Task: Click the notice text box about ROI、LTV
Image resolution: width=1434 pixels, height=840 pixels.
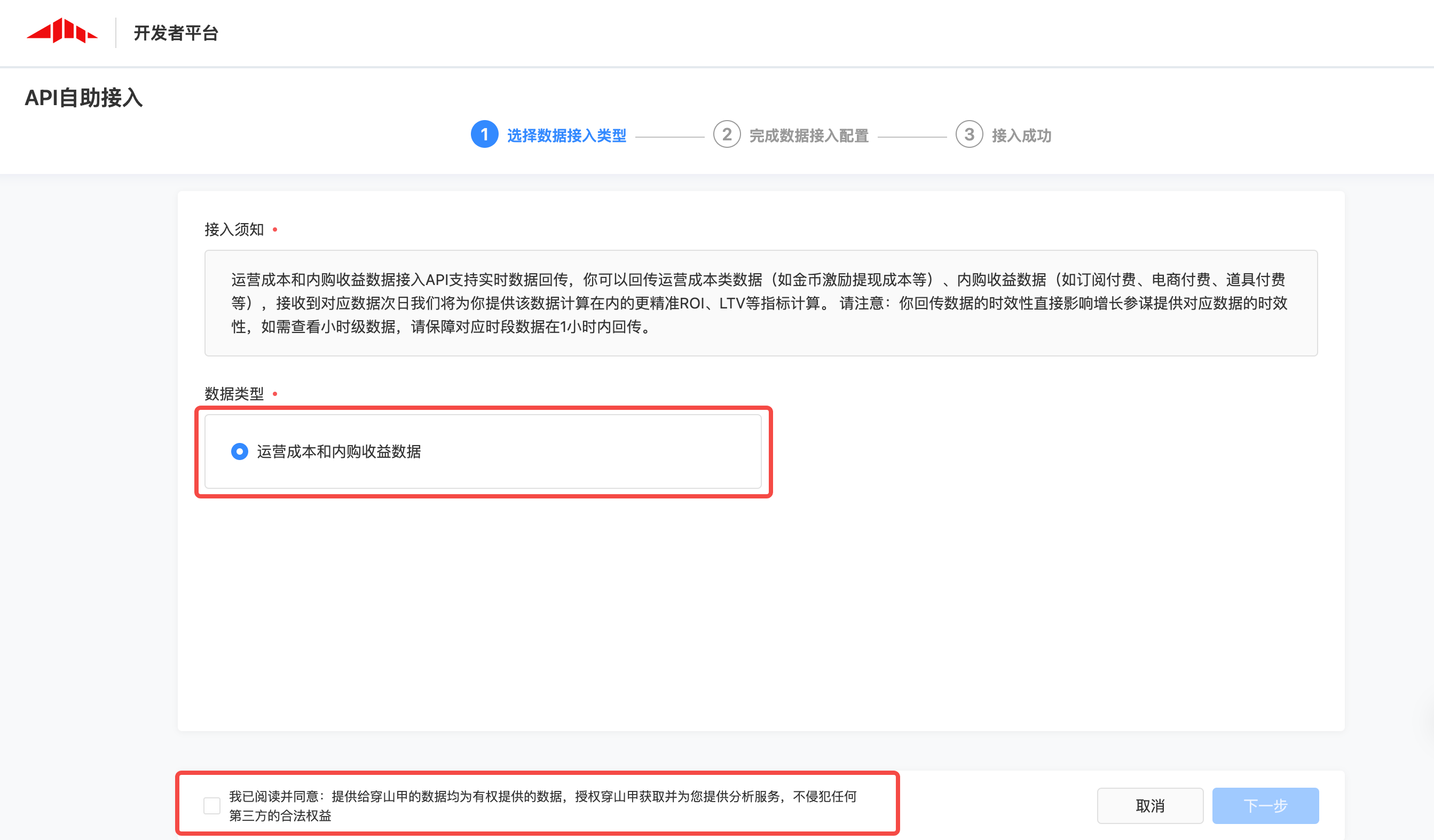Action: click(x=761, y=303)
